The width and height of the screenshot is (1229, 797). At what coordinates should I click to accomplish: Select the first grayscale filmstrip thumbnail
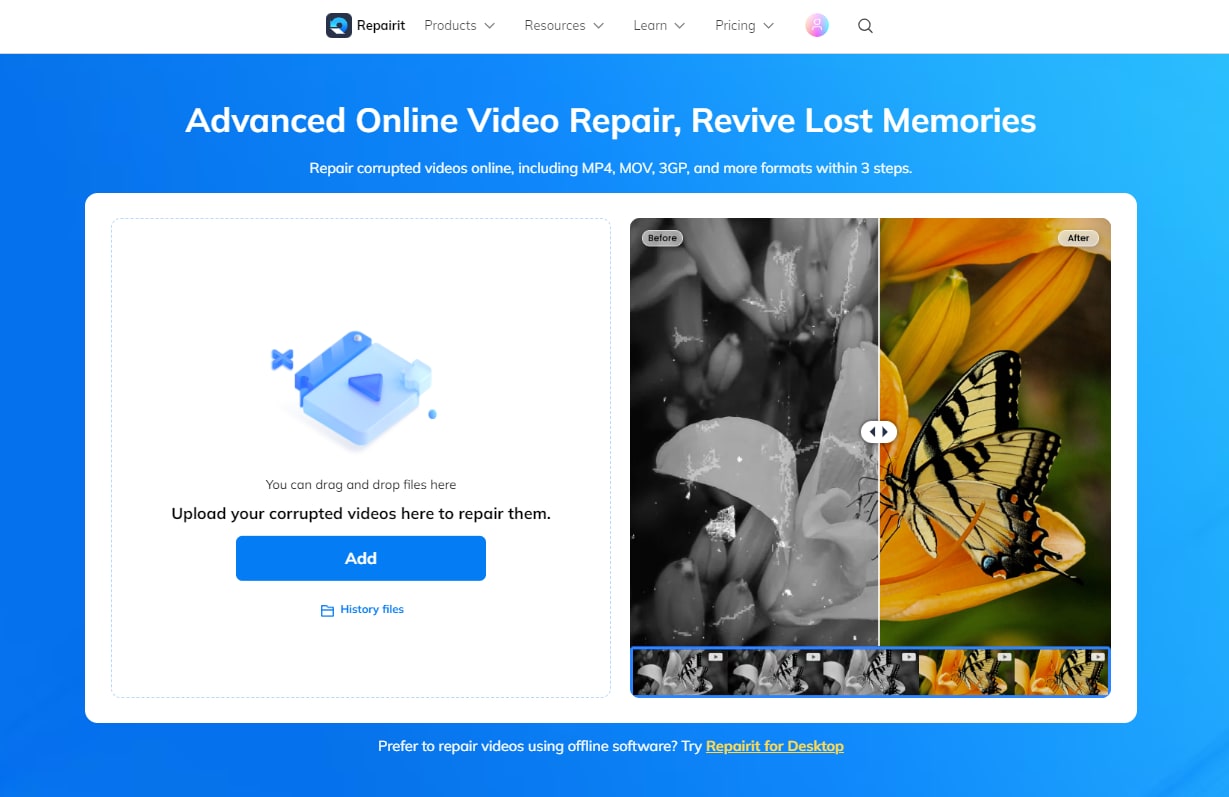point(680,672)
